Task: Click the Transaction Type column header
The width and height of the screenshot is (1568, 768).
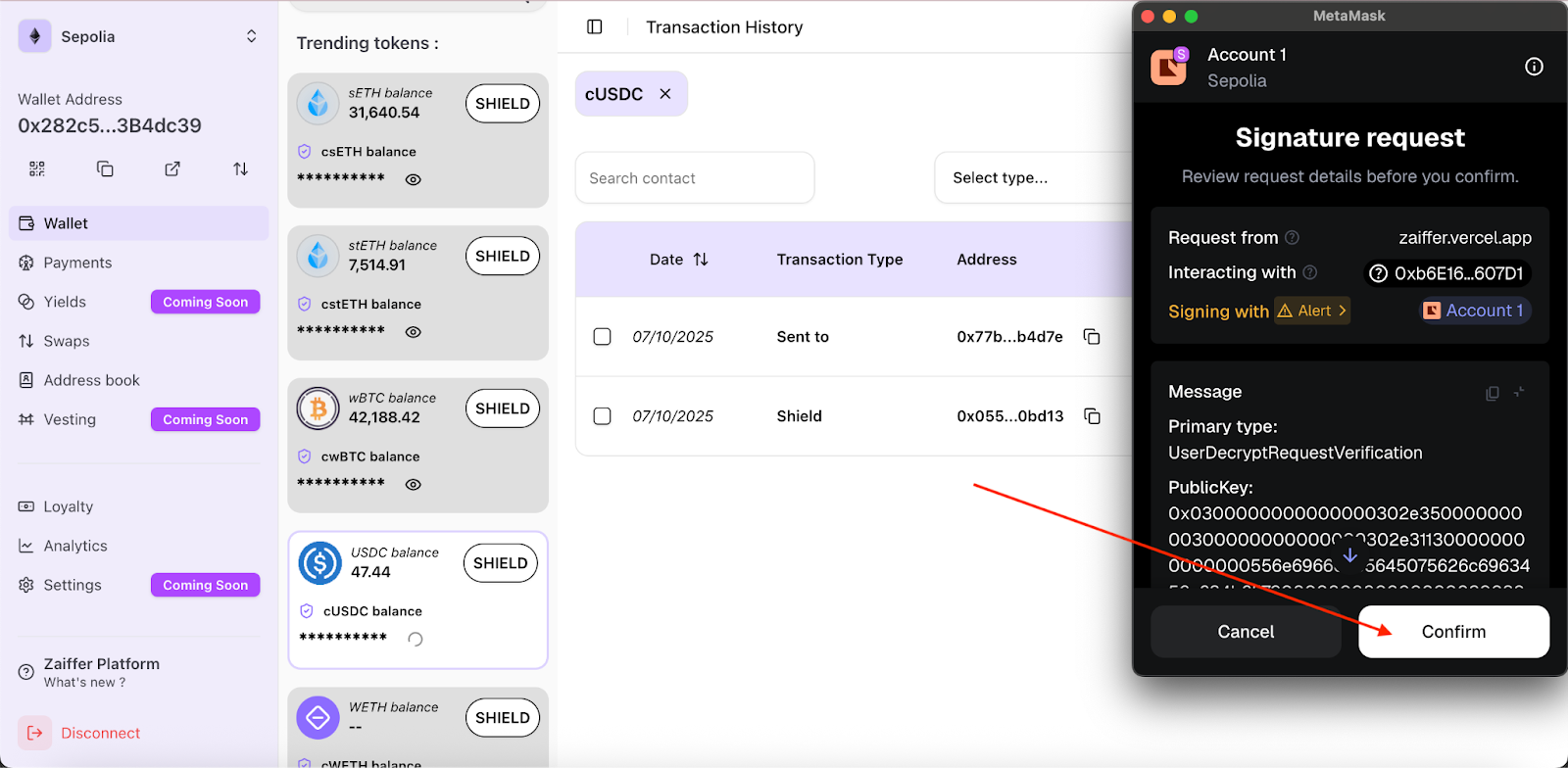Action: click(840, 260)
